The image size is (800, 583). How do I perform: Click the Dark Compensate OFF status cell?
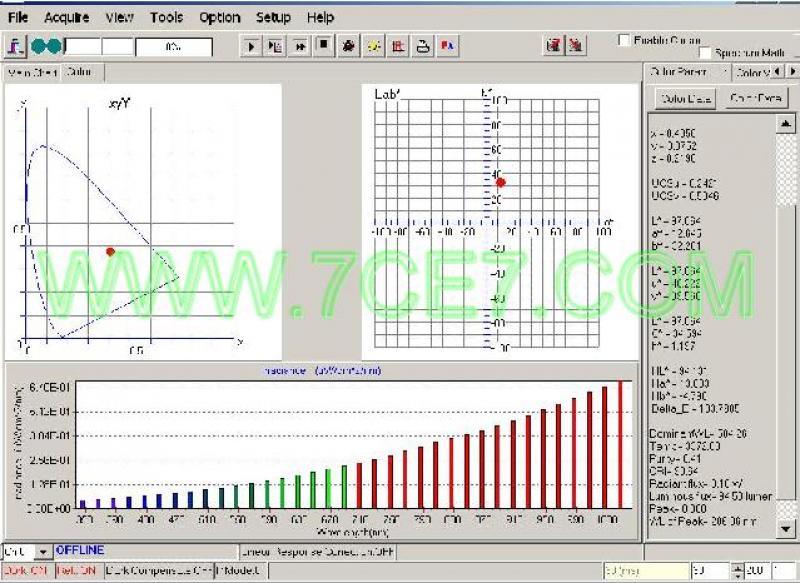coord(159,570)
